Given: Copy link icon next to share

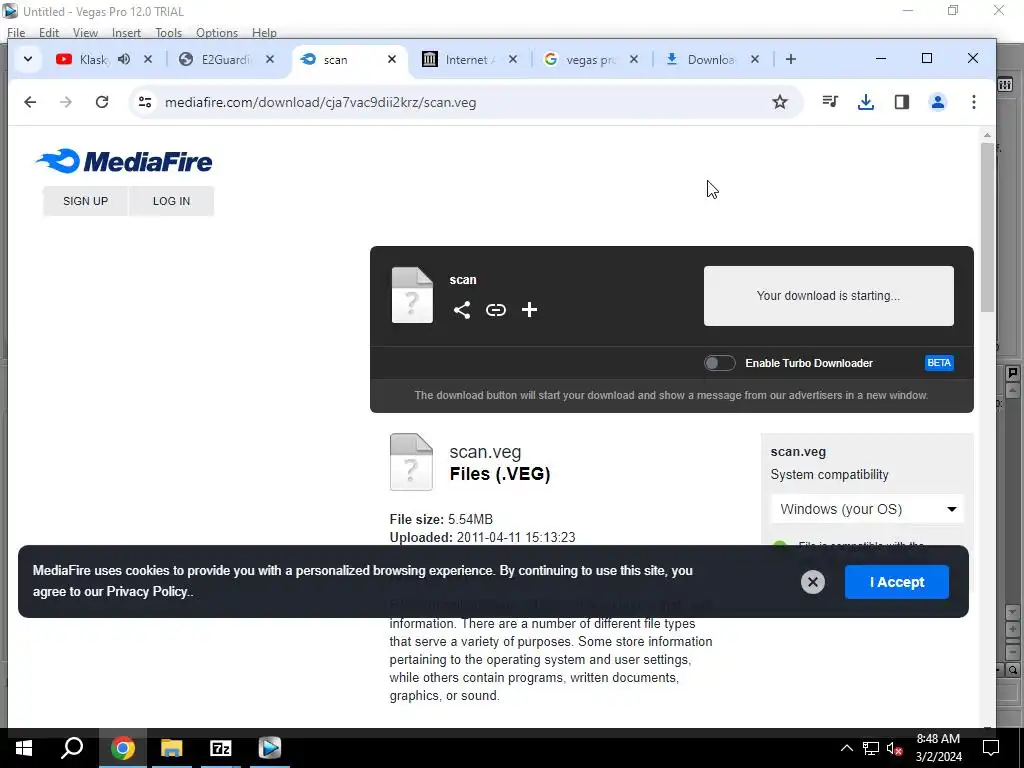Looking at the screenshot, I should (496, 310).
